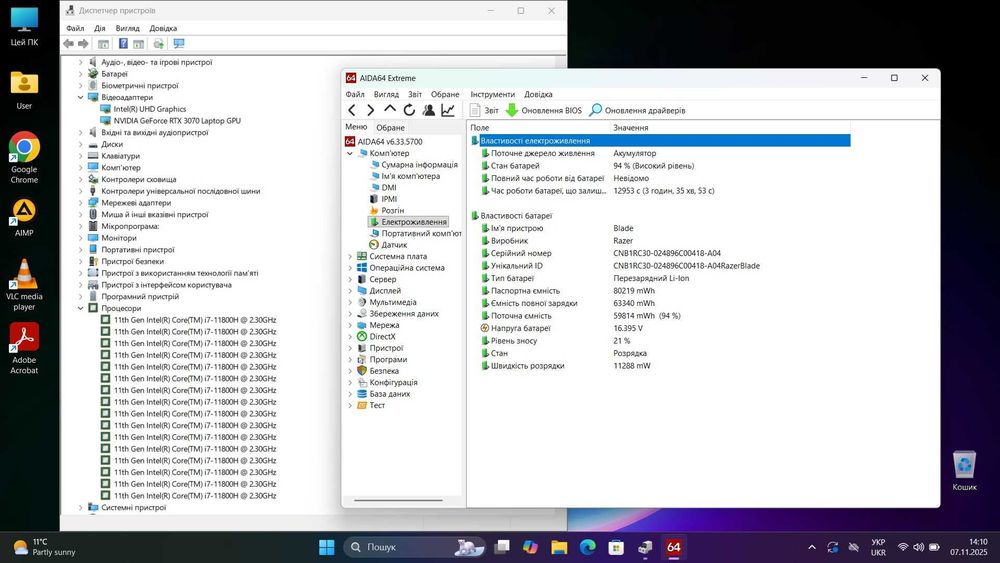Expand the Дисплей node
1000x563 pixels.
point(349,291)
